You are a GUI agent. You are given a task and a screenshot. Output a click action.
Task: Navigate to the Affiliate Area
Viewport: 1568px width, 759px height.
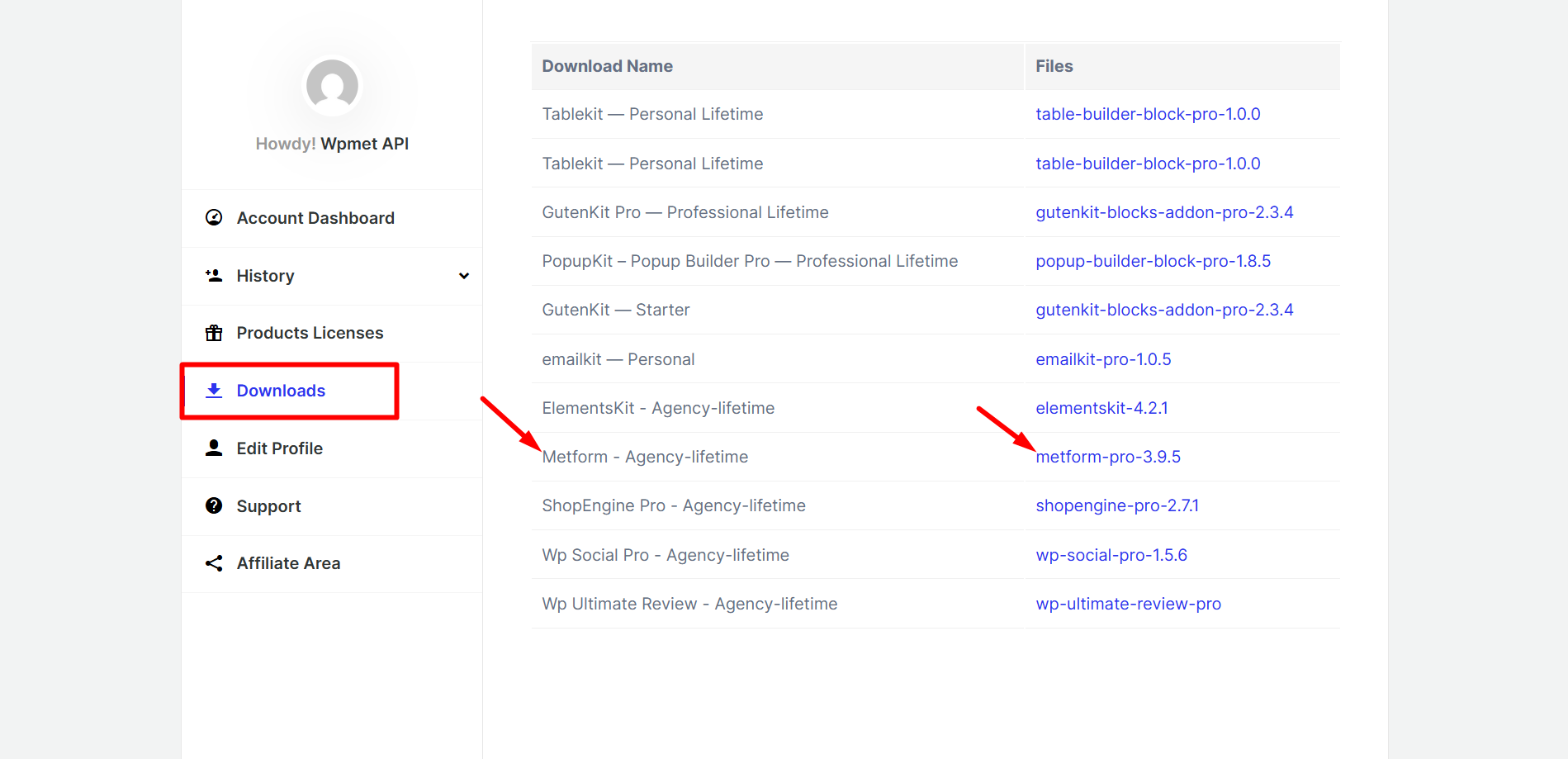pyautogui.click(x=288, y=562)
